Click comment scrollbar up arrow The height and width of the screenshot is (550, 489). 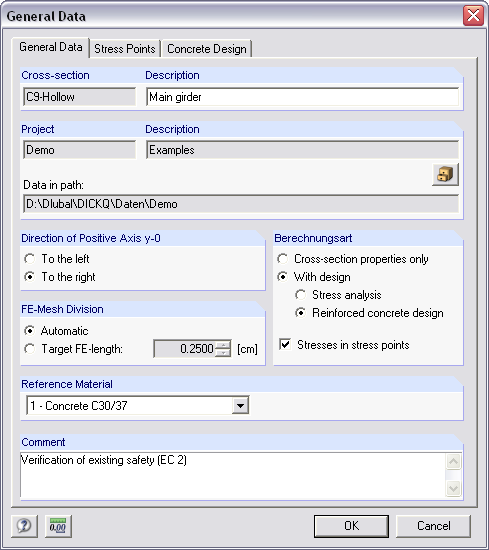453,461
